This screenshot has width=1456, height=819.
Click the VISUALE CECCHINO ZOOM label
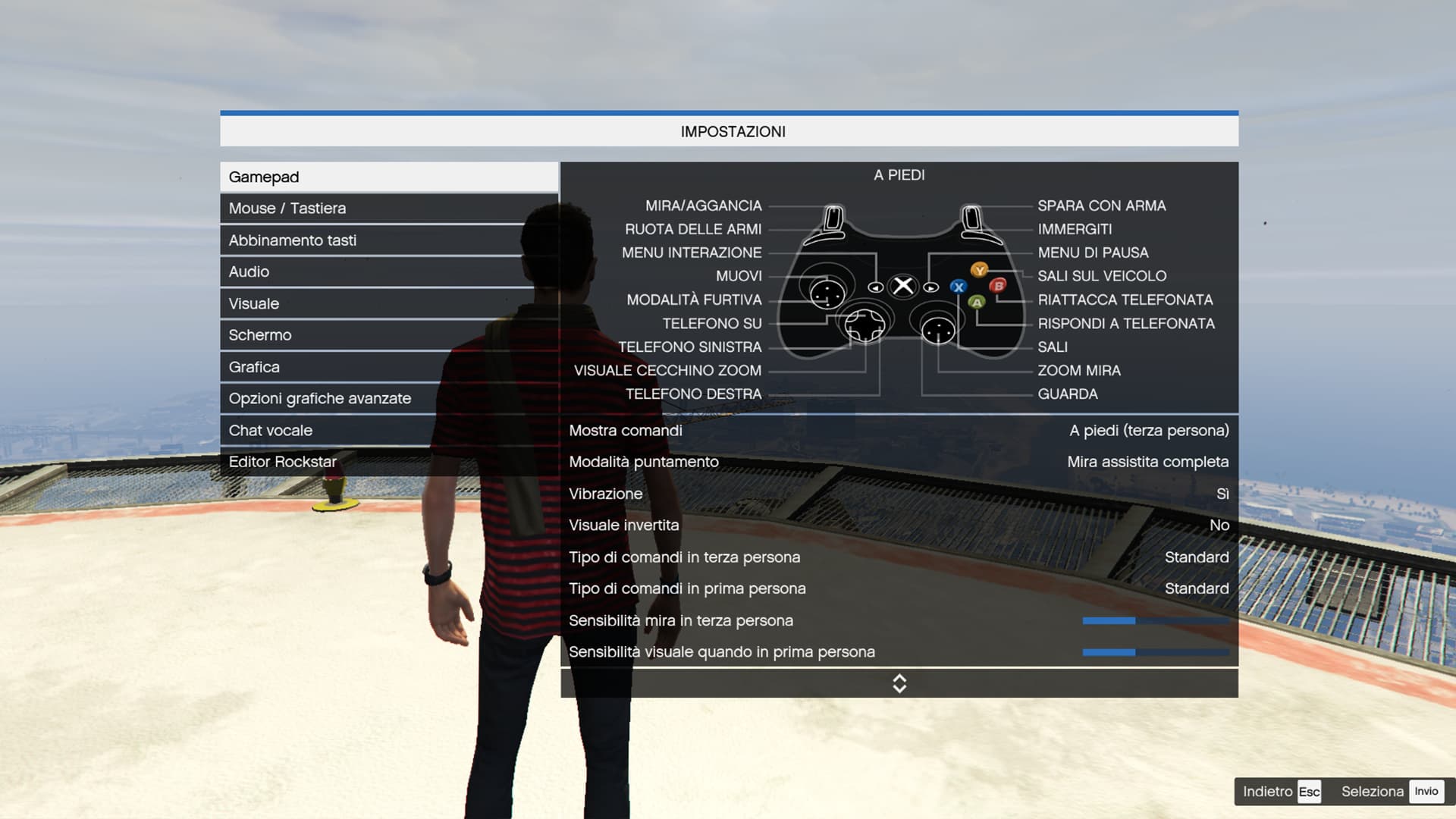(667, 370)
